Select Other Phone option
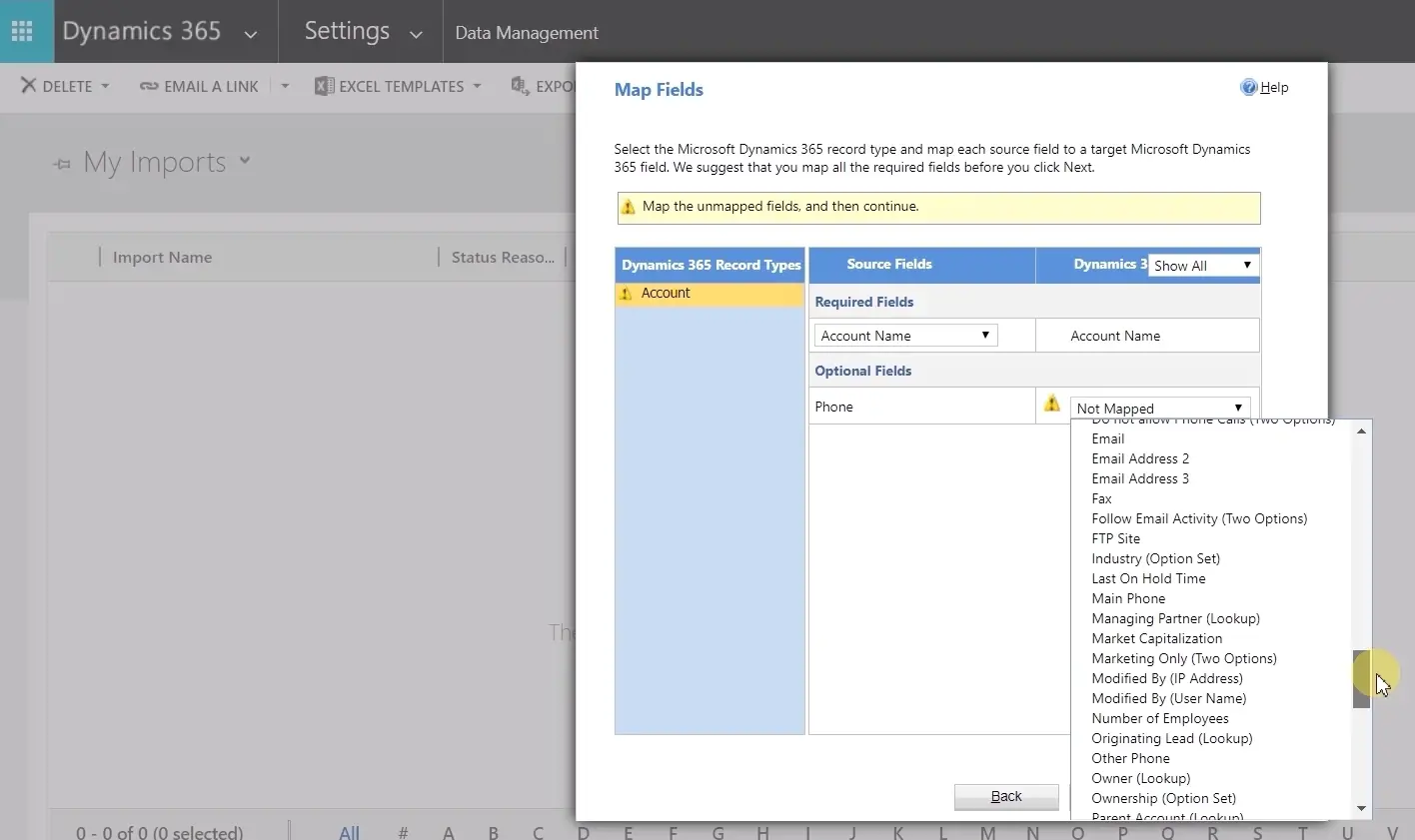Screen dimensions: 1415x840 pos(1130,758)
